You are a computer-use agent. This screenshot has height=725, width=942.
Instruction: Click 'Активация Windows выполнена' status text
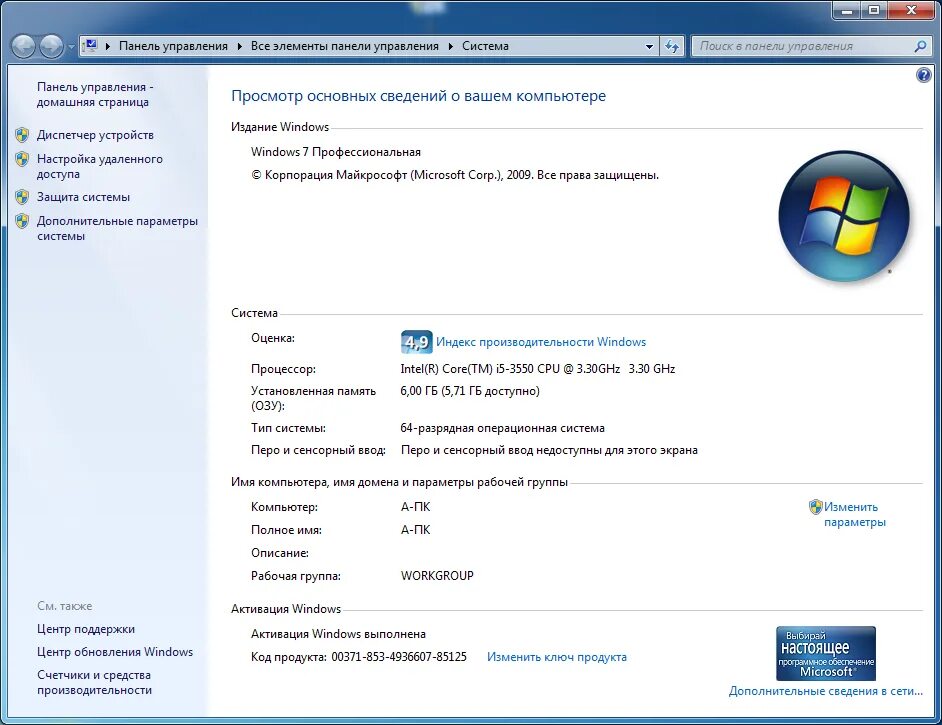[x=338, y=634]
